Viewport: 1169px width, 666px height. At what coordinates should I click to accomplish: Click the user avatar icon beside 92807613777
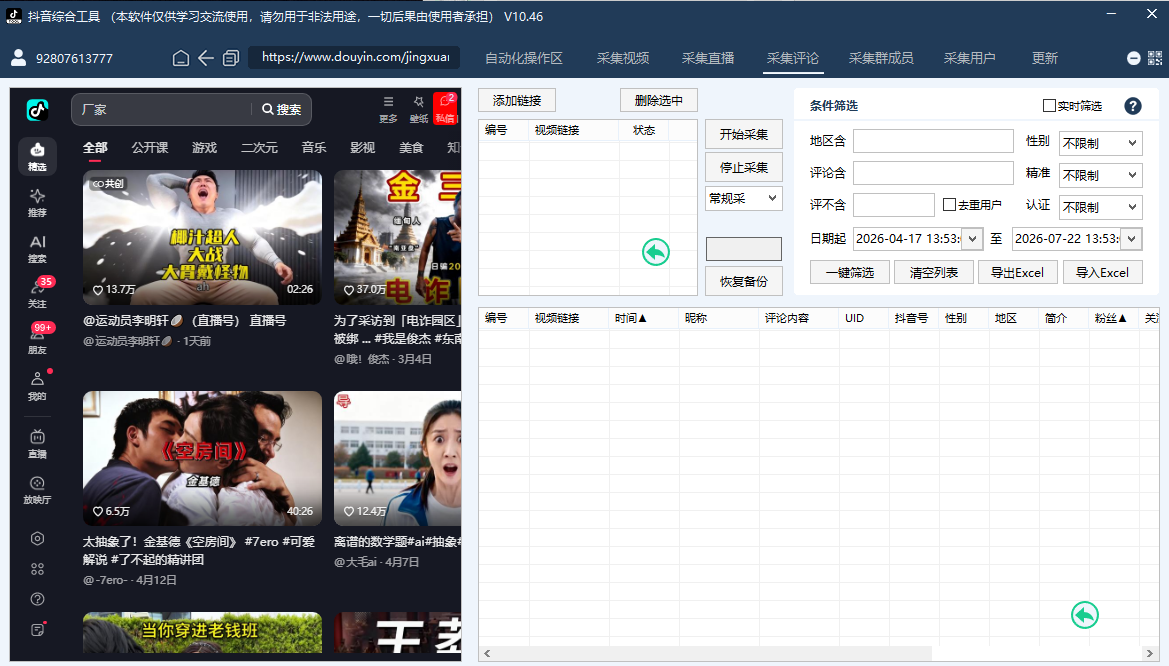coord(19,57)
